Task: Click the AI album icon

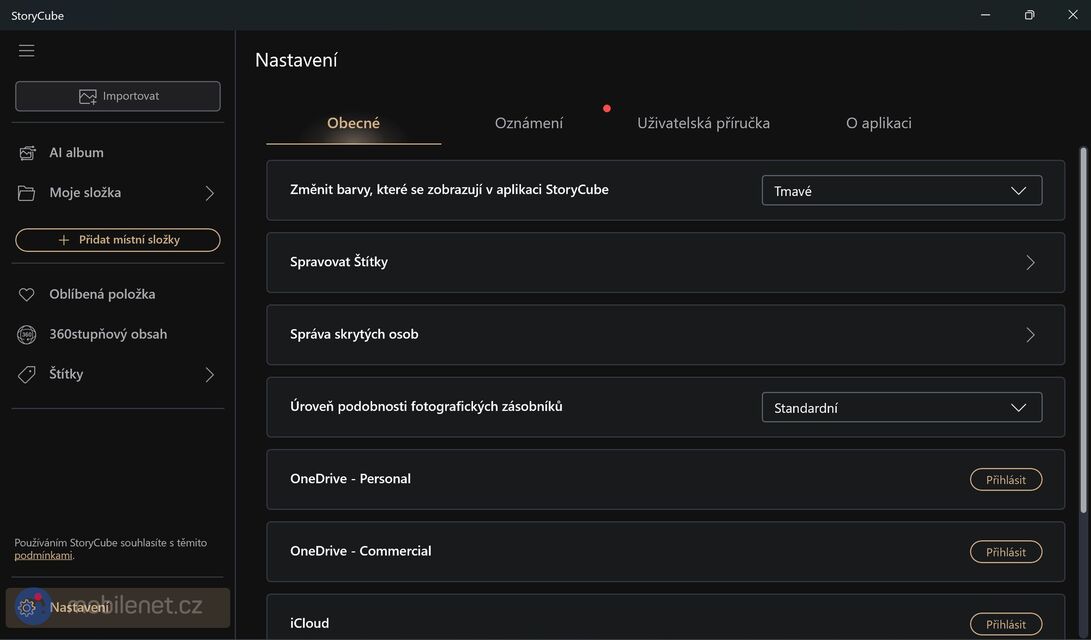Action: pyautogui.click(x=27, y=153)
